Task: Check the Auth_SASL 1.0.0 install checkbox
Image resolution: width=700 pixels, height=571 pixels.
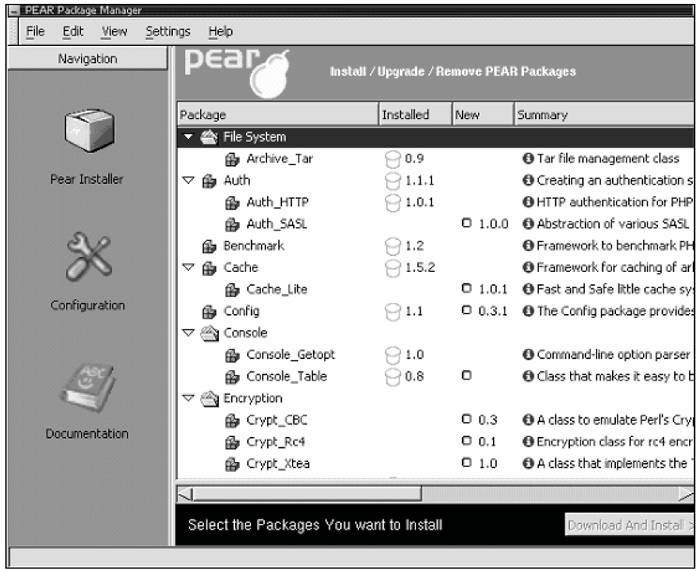Action: click(x=467, y=223)
